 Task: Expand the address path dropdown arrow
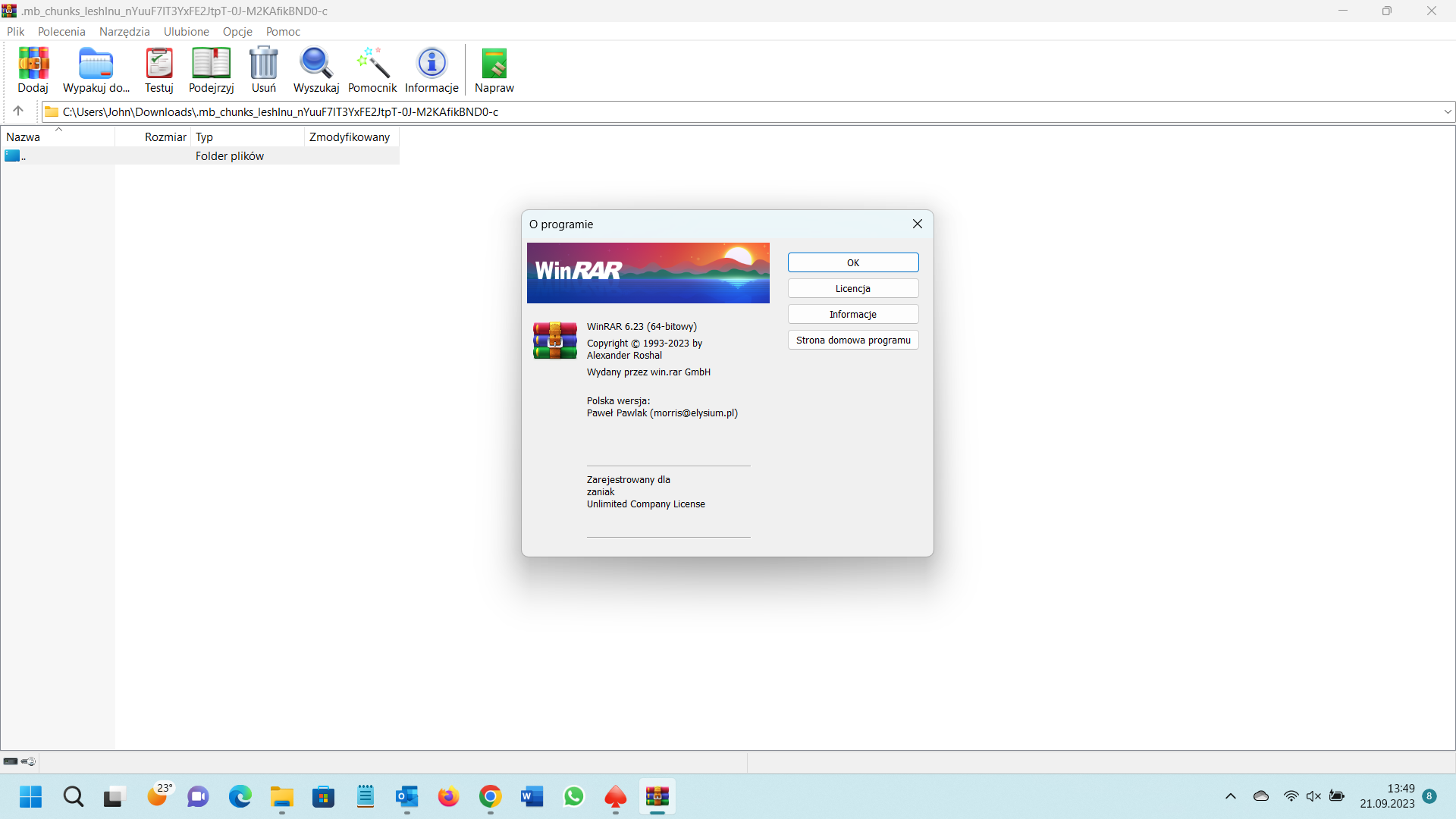tap(1448, 111)
